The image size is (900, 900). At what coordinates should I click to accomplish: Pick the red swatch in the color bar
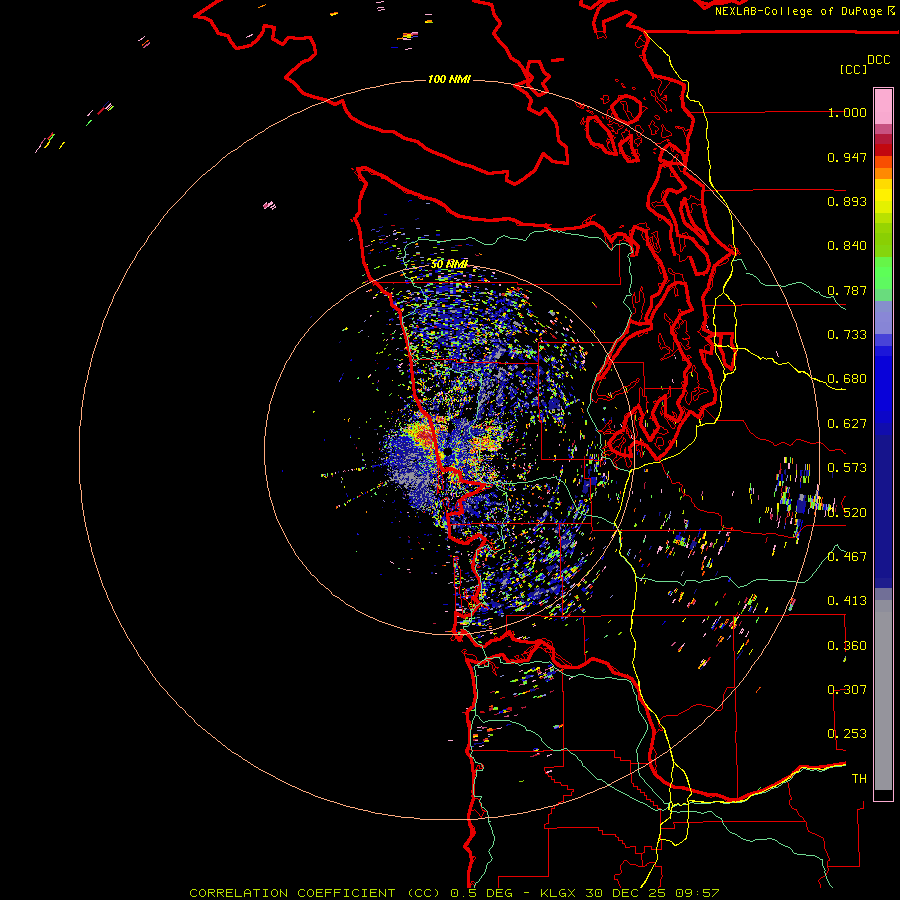[x=883, y=150]
